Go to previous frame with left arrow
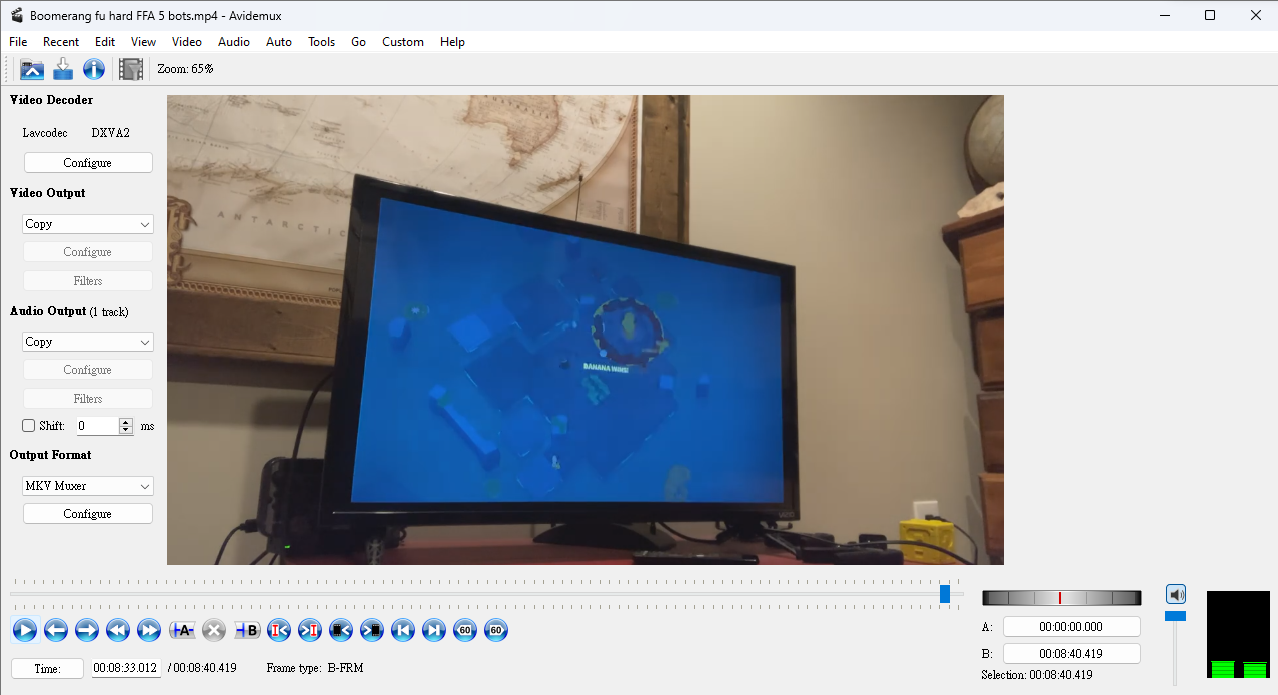1278x695 pixels. click(56, 630)
